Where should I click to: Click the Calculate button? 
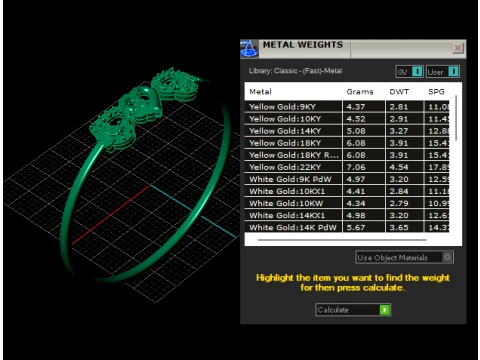pyautogui.click(x=353, y=310)
